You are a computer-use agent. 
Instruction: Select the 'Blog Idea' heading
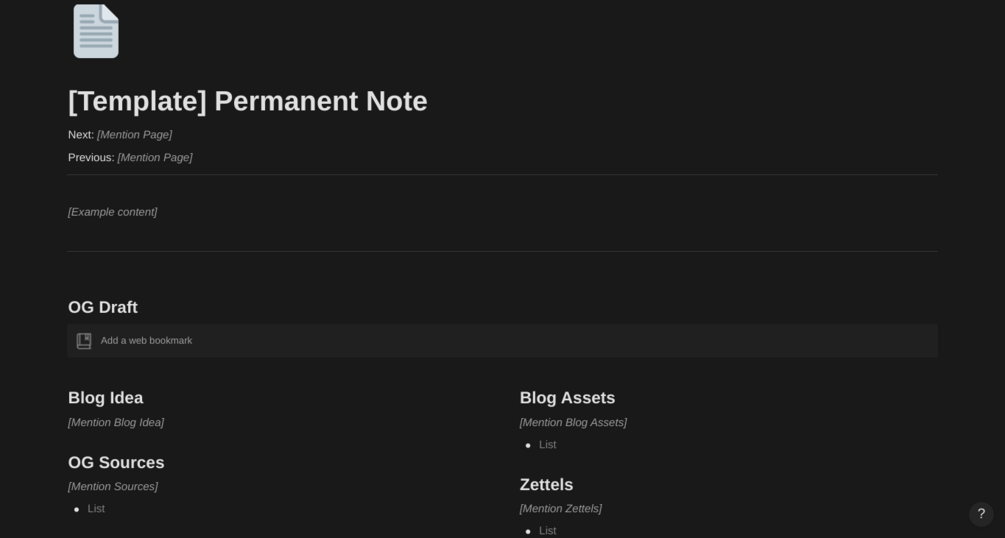(x=106, y=398)
